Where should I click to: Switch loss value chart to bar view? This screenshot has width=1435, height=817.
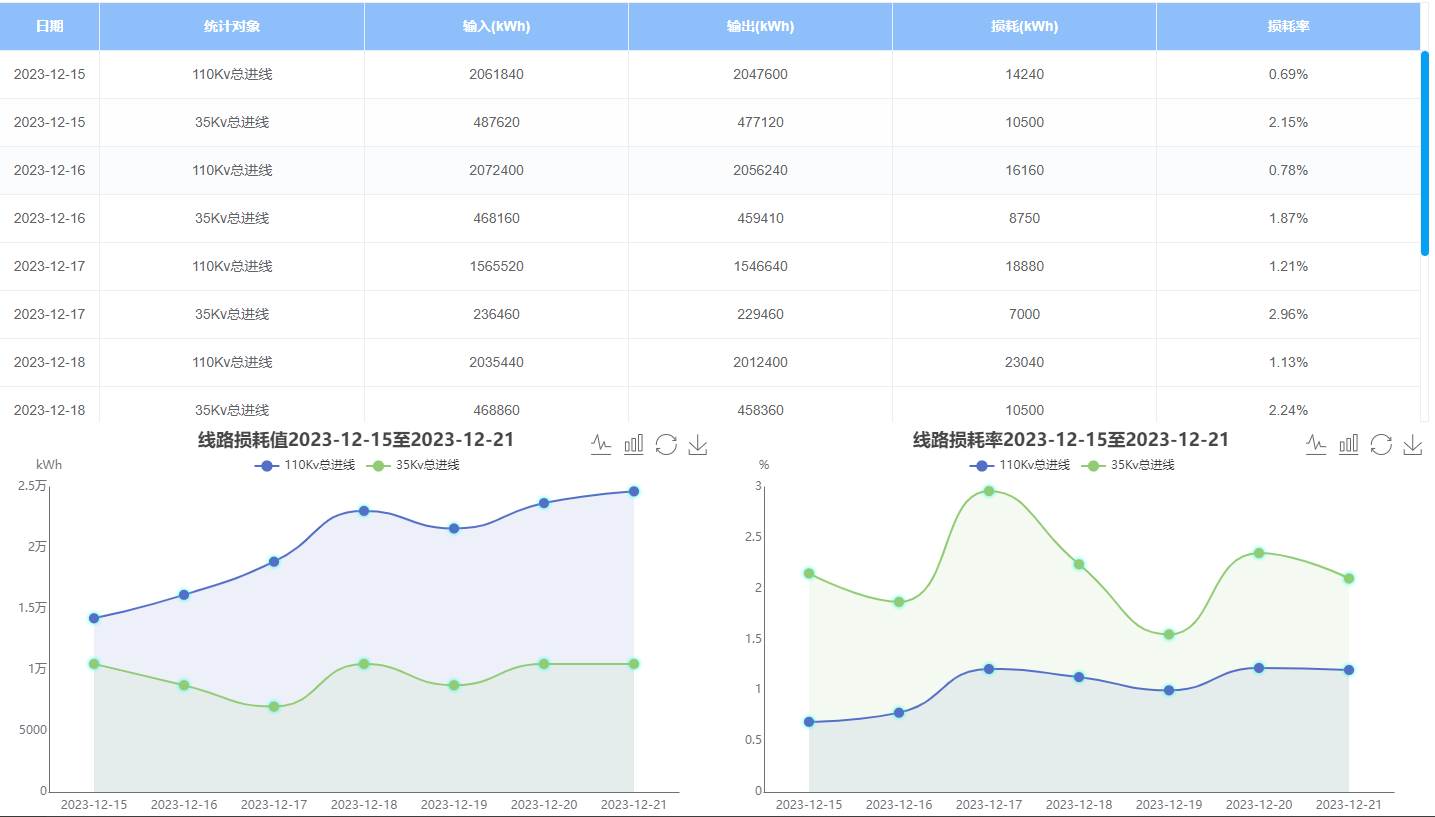click(x=633, y=444)
